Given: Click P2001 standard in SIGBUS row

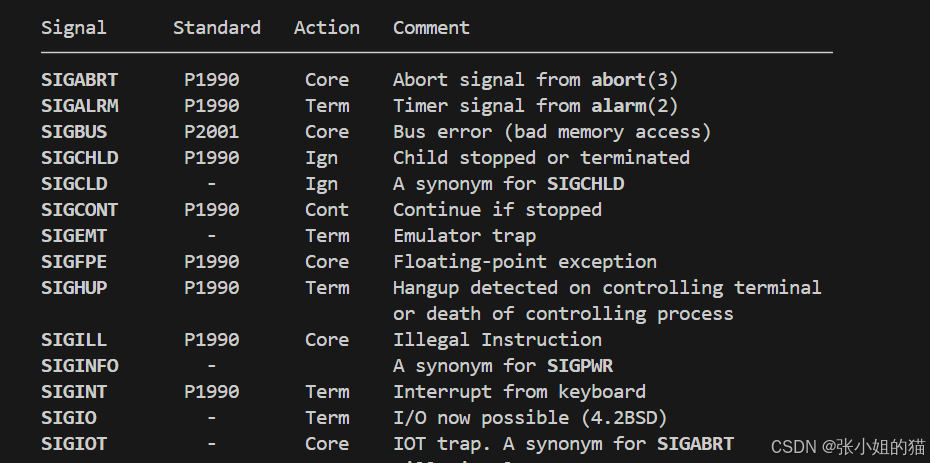Looking at the screenshot, I should (211, 132).
